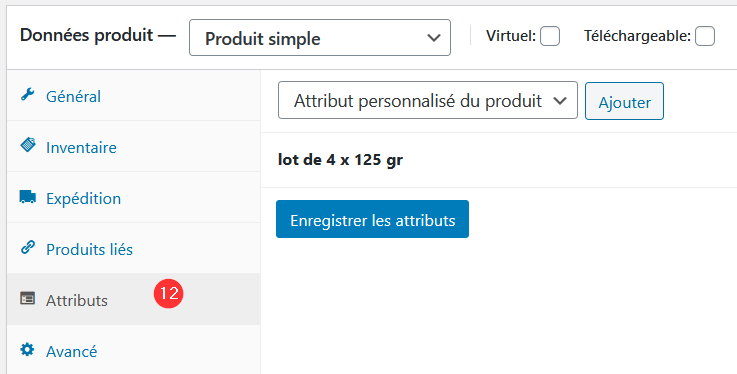Screen dimensions: 737x374
Task: Enable the Virtuel checkbox
Action: pyautogui.click(x=549, y=36)
